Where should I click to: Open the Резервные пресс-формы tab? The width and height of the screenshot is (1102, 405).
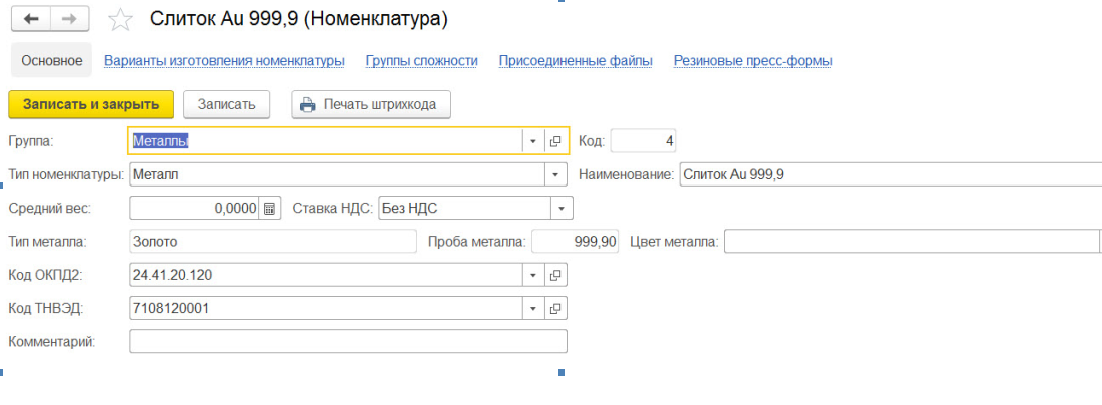coord(752,61)
